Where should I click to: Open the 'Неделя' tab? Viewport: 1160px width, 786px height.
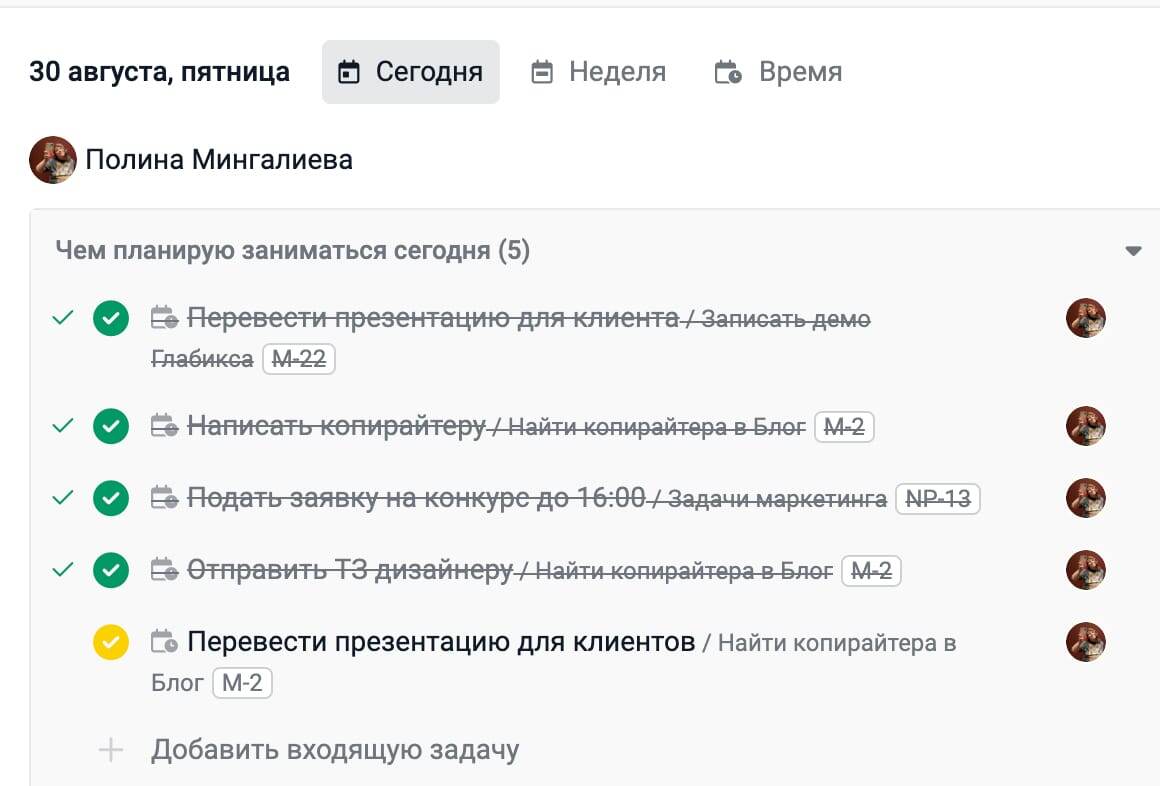click(598, 72)
